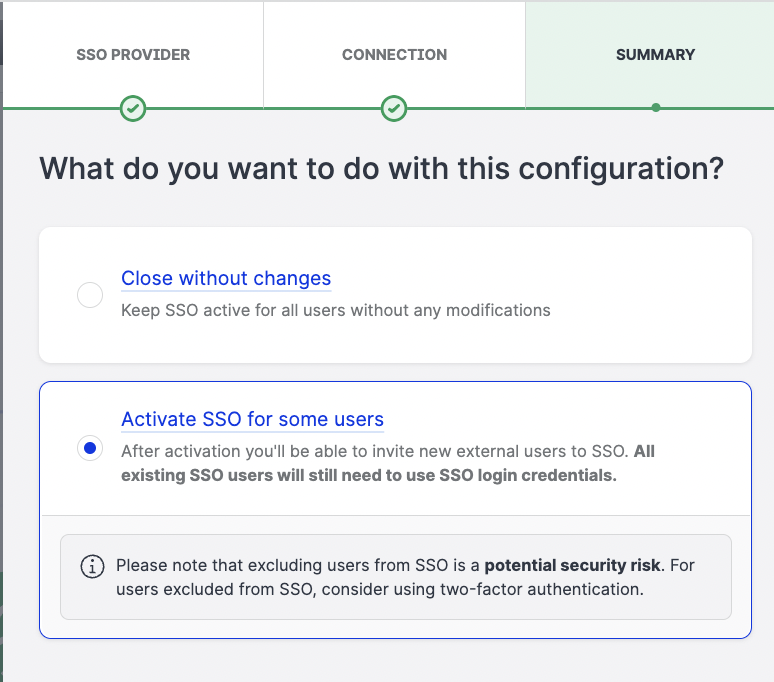
Task: Click the green checkmark under Connection
Action: pyautogui.click(x=394, y=108)
